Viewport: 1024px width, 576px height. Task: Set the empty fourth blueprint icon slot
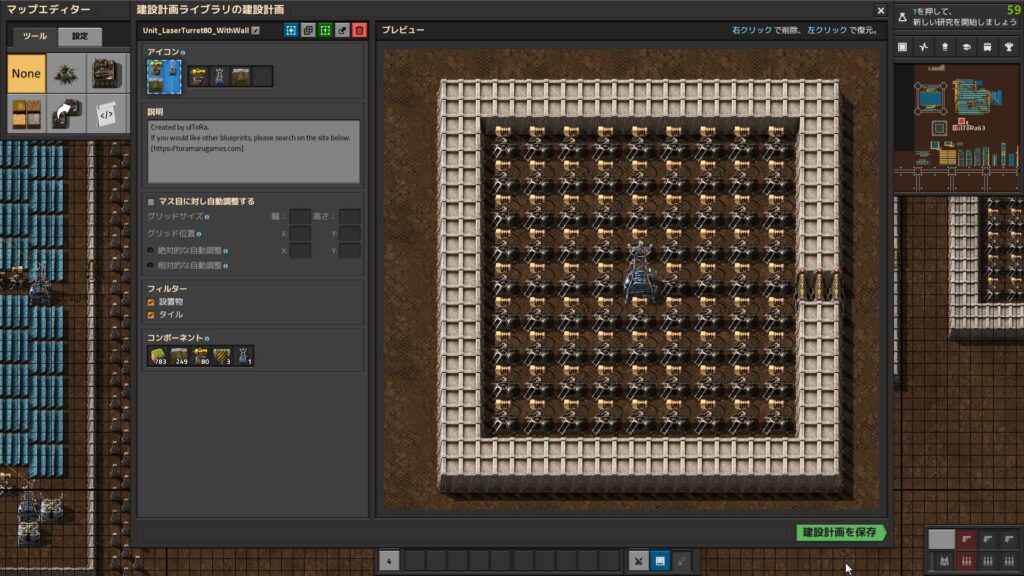(x=263, y=76)
